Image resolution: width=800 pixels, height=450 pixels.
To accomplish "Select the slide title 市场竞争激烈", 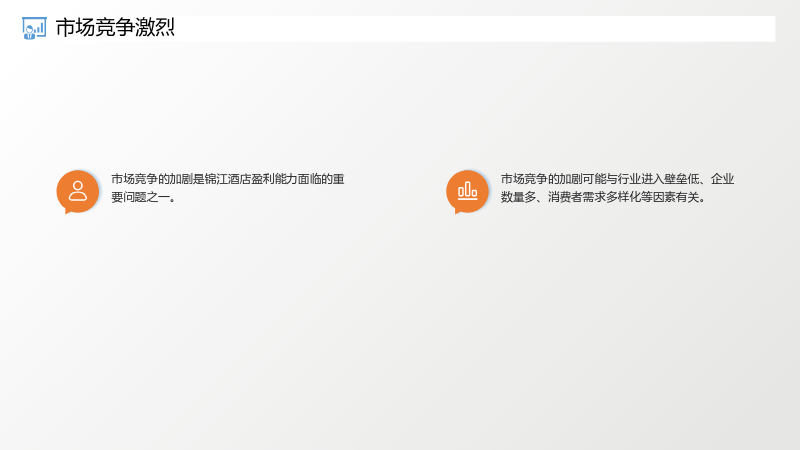I will [x=115, y=28].
